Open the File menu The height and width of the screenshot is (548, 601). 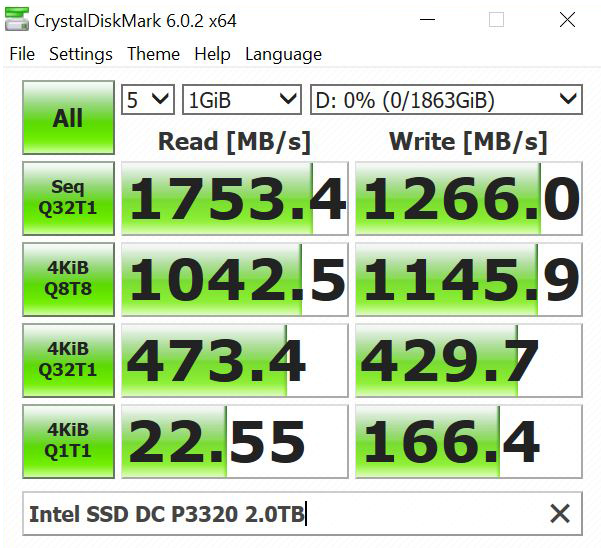[x=22, y=54]
